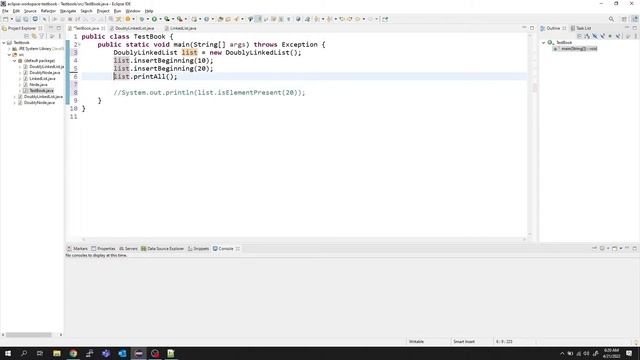Click the New Java Class toolbar icon
Image resolution: width=640 pixels, height=360 pixels.
tap(207, 19)
